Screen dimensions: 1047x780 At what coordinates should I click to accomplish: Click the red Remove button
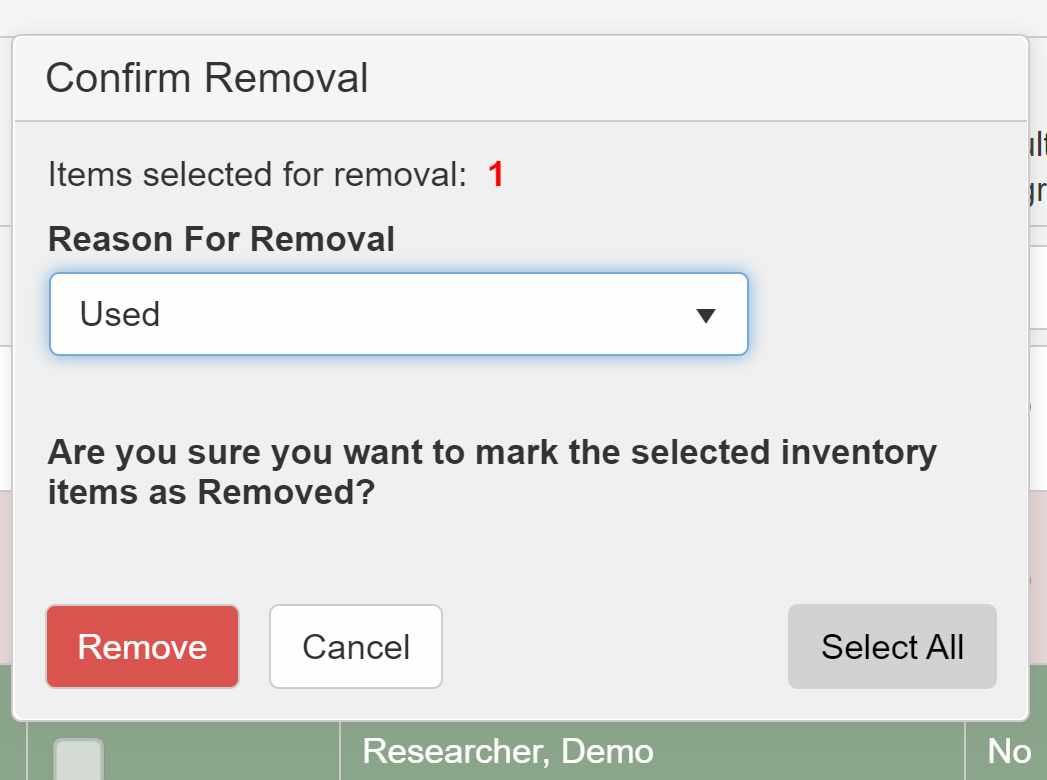tap(142, 647)
